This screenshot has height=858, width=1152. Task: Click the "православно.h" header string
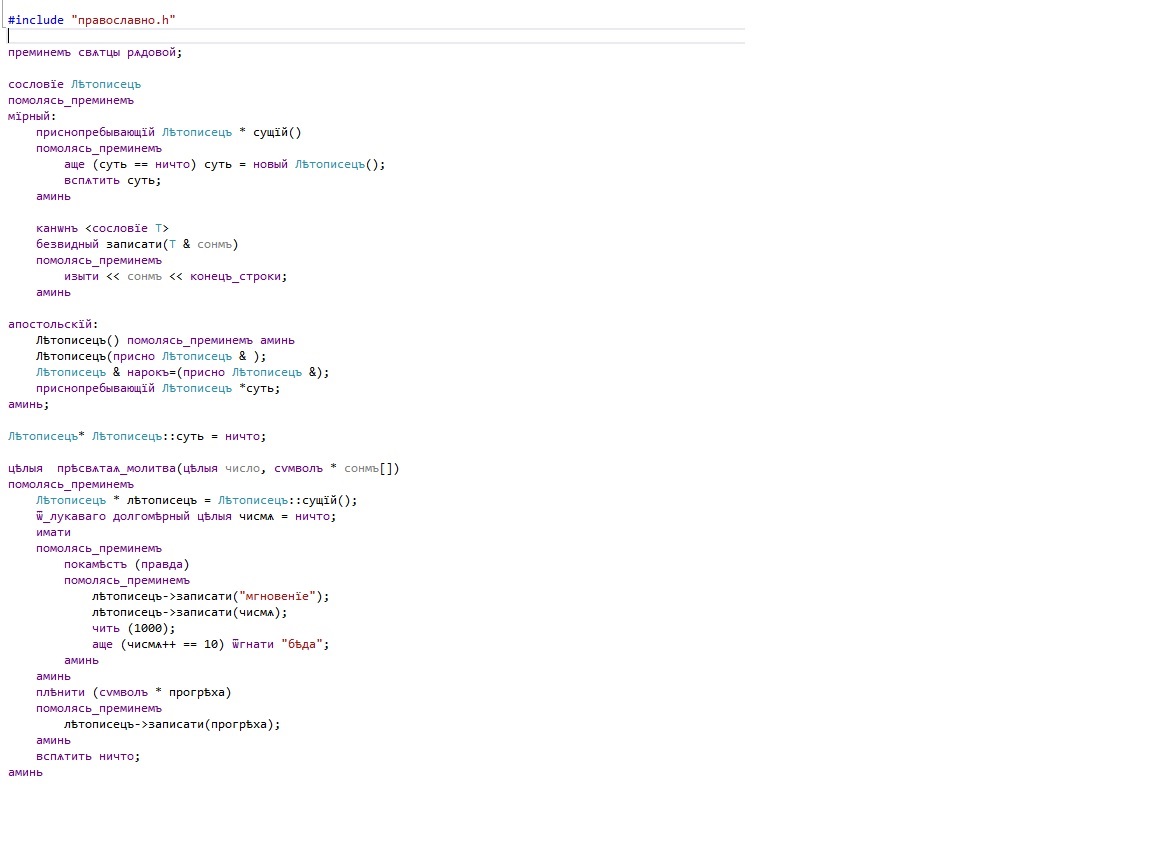[x=127, y=20]
